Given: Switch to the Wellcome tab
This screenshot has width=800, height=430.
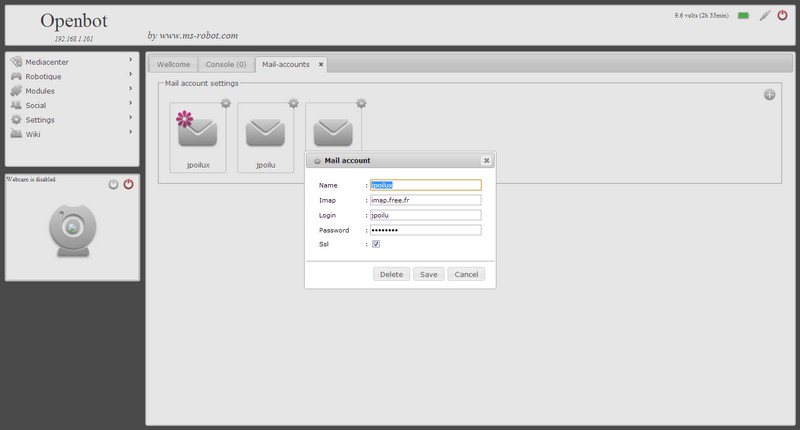Looking at the screenshot, I should [174, 64].
